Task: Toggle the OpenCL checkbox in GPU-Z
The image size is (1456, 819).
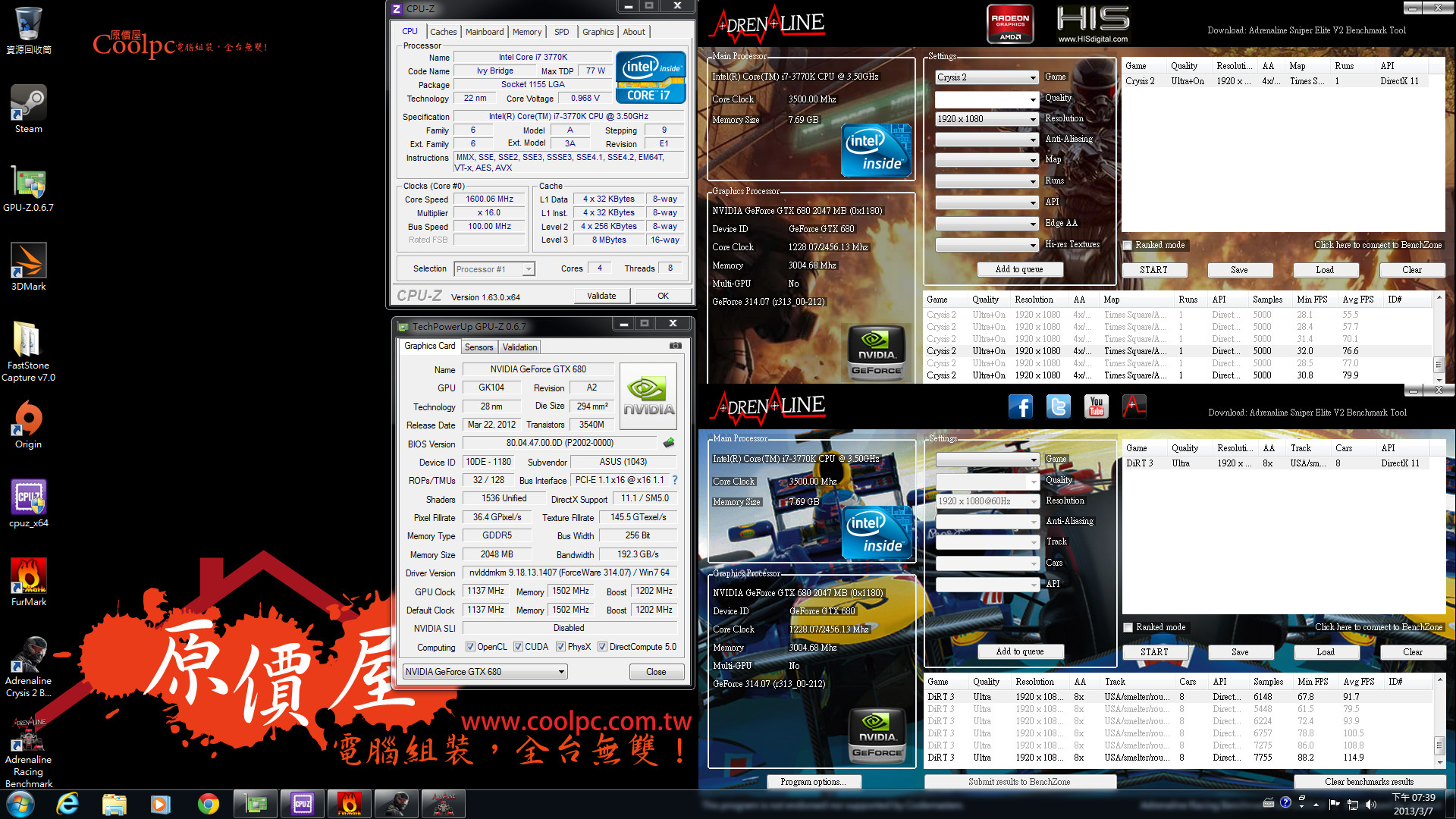Action: [x=470, y=647]
